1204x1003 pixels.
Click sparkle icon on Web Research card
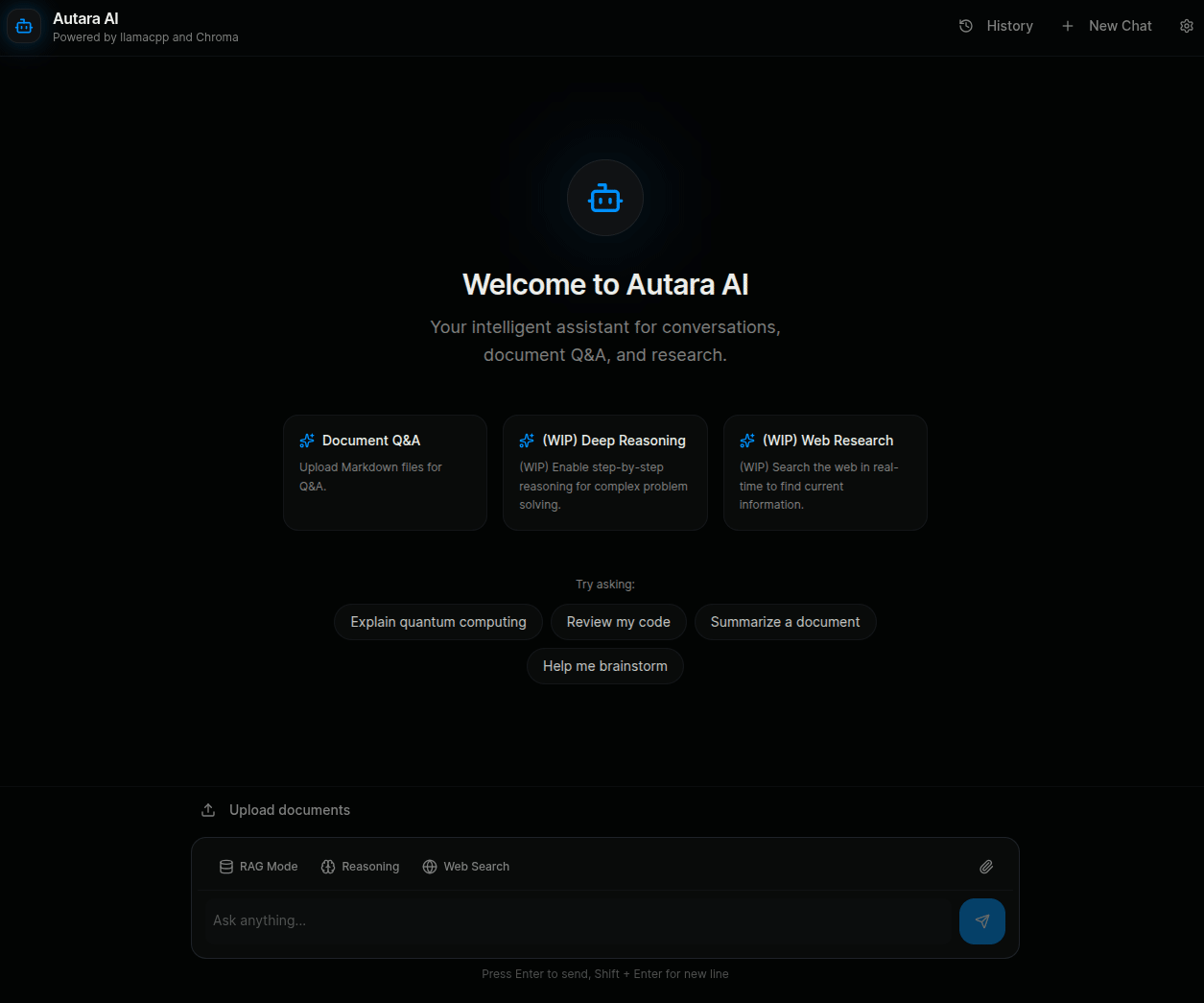(747, 441)
